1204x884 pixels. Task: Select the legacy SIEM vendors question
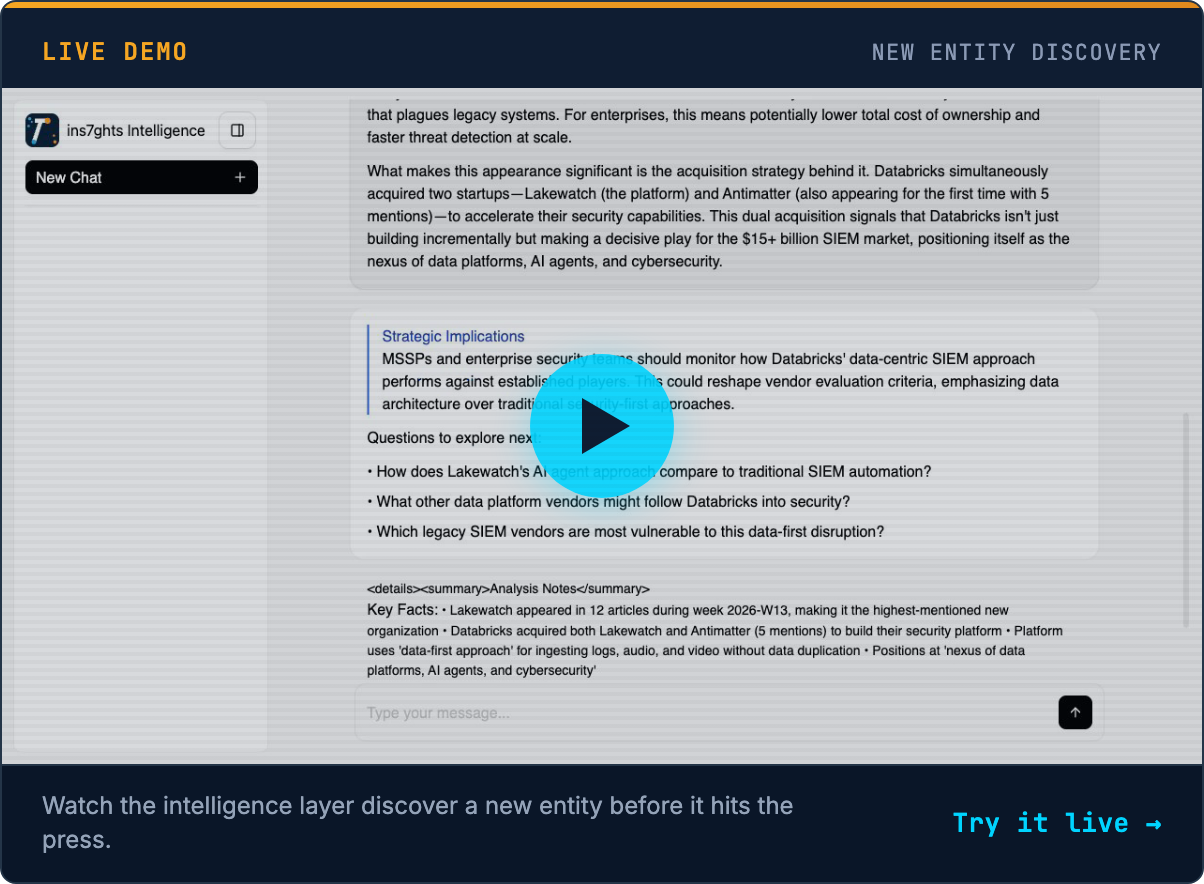coord(625,531)
